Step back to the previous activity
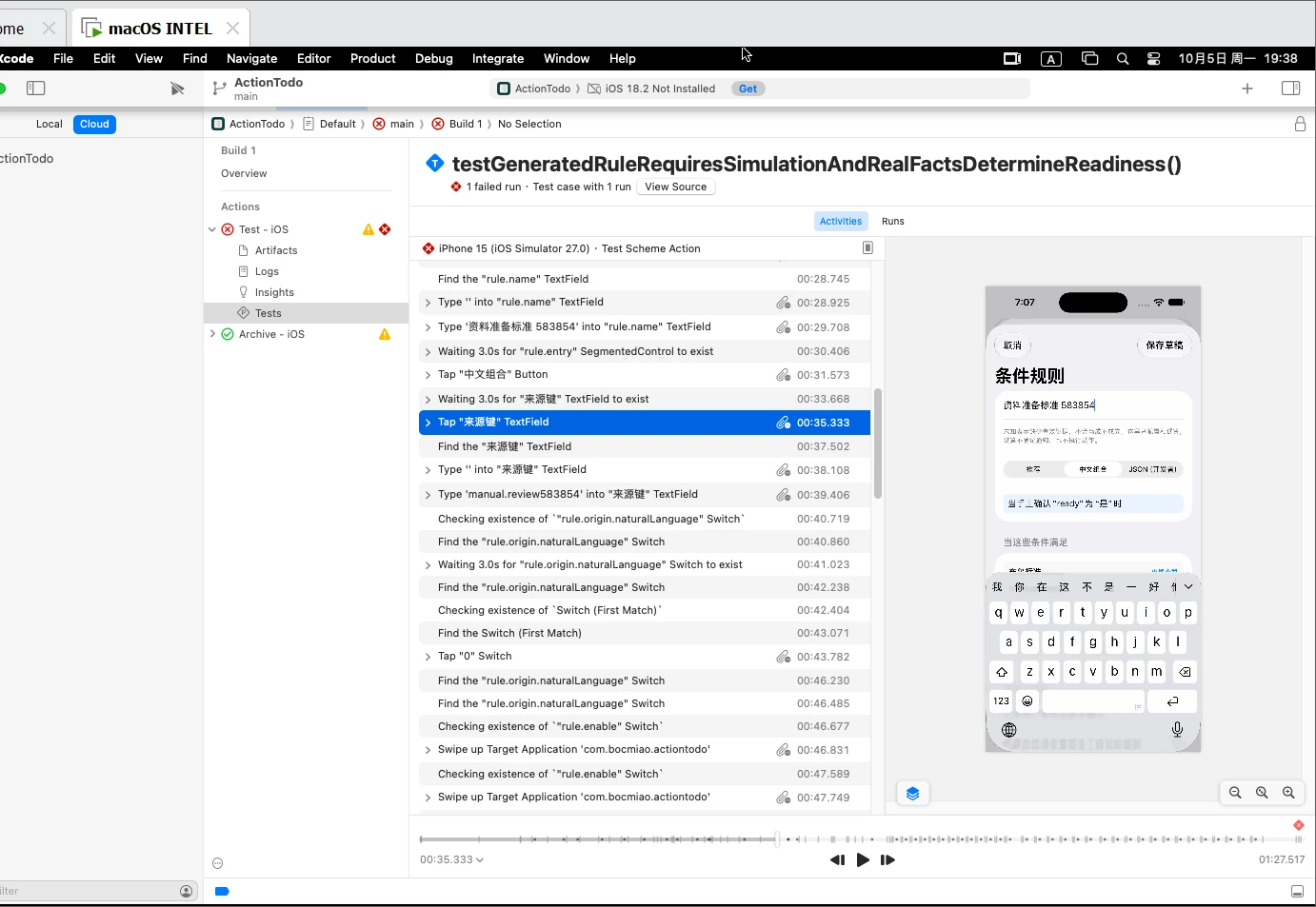This screenshot has height=907, width=1316. [x=837, y=859]
